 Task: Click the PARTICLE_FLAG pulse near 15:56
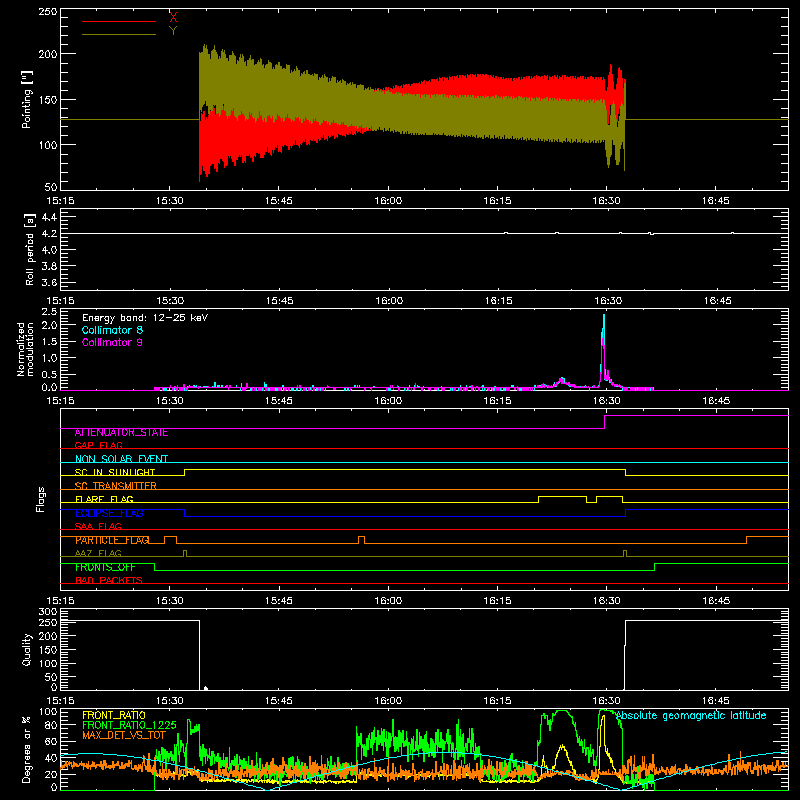[x=362, y=540]
